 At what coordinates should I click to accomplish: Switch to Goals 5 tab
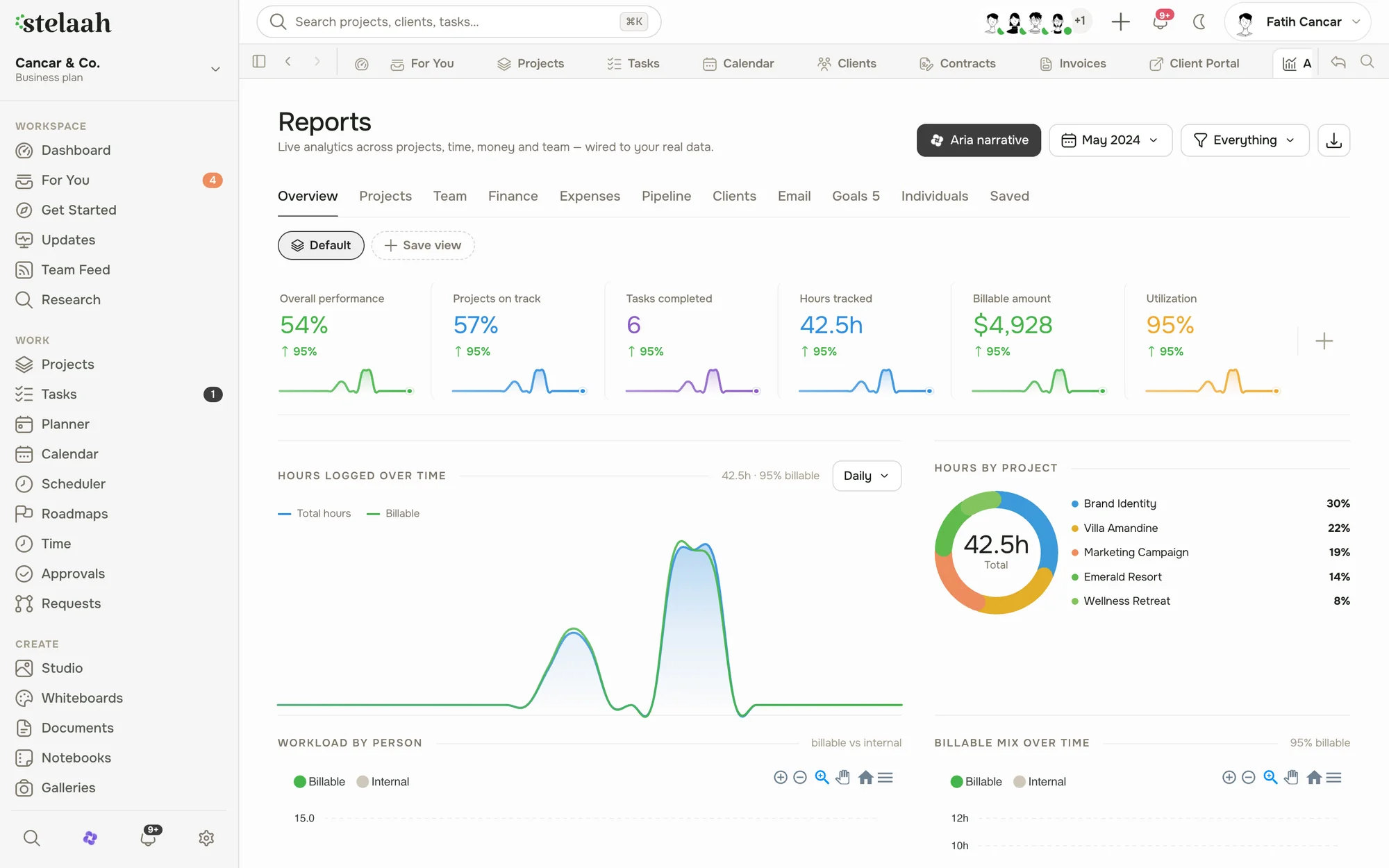pyautogui.click(x=856, y=196)
